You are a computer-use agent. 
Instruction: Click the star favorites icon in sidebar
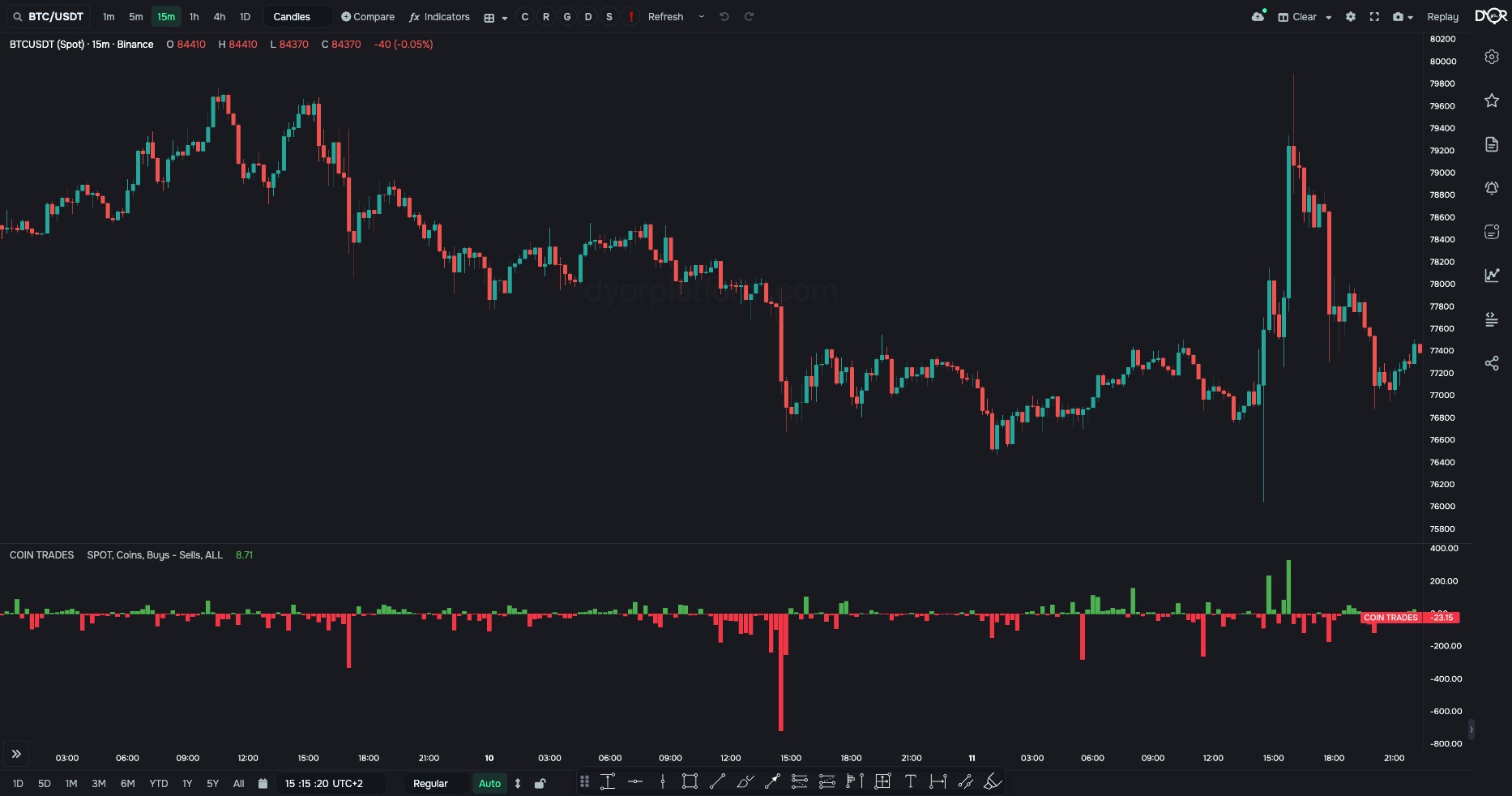click(x=1492, y=101)
